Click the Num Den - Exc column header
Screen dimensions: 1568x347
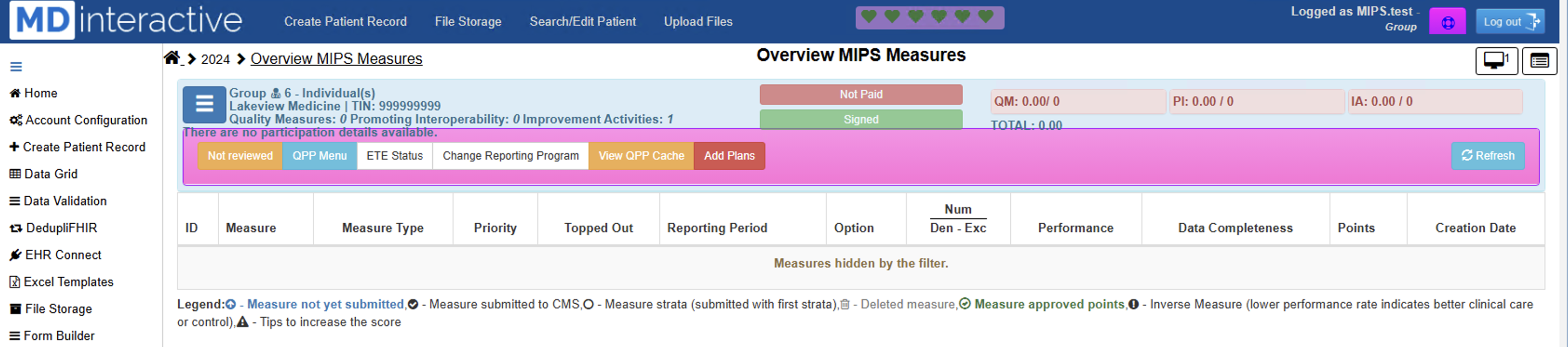coord(958,219)
